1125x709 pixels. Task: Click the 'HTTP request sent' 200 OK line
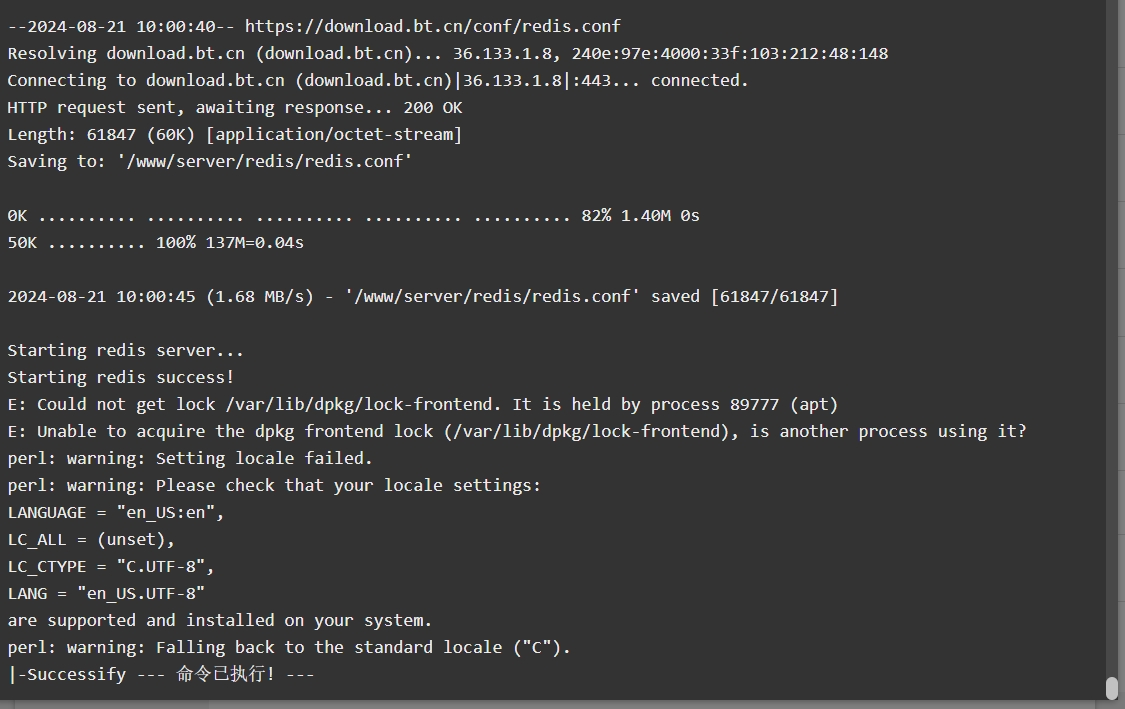pyautogui.click(x=235, y=108)
